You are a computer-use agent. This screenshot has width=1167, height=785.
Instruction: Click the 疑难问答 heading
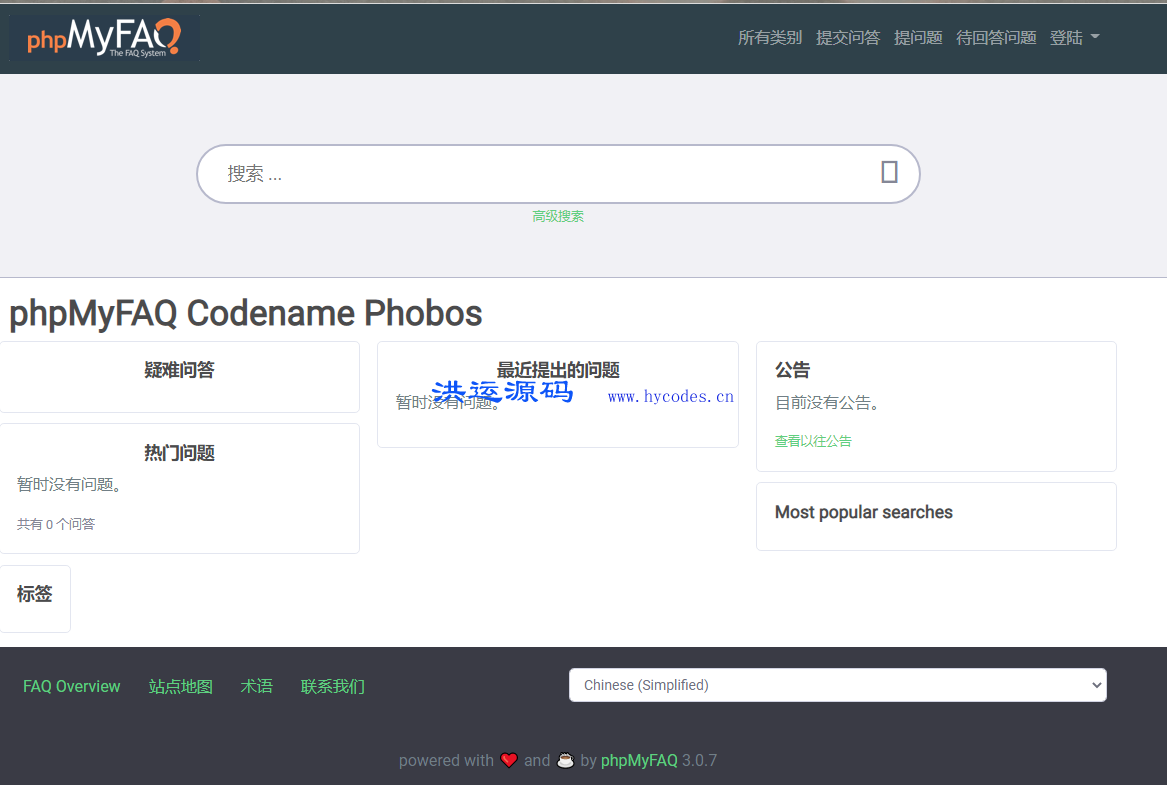tap(179, 370)
